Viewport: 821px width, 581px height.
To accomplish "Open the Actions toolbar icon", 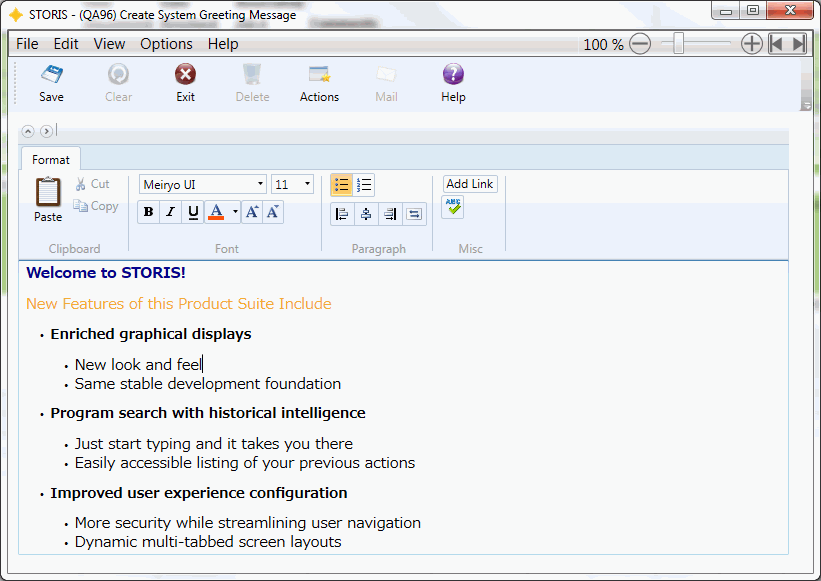I will (319, 76).
